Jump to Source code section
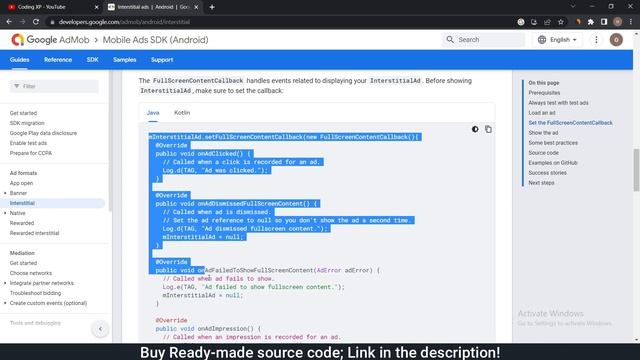 point(543,153)
